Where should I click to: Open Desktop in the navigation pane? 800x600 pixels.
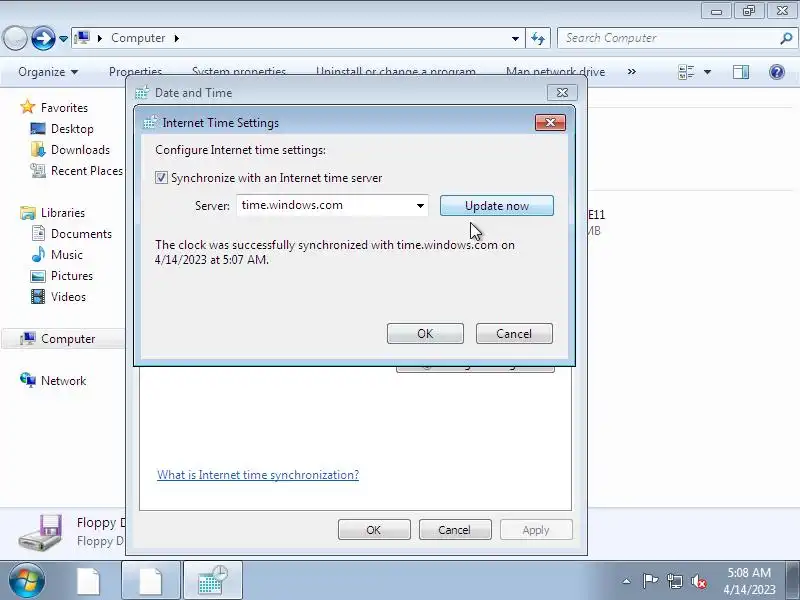pyautogui.click(x=72, y=129)
